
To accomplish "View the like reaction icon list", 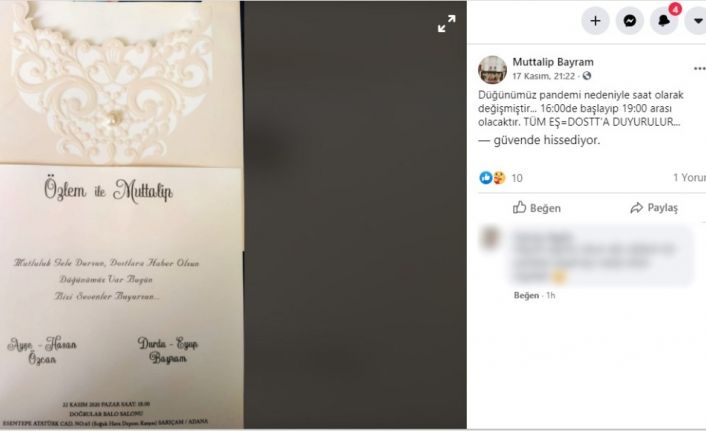I will (x=486, y=178).
